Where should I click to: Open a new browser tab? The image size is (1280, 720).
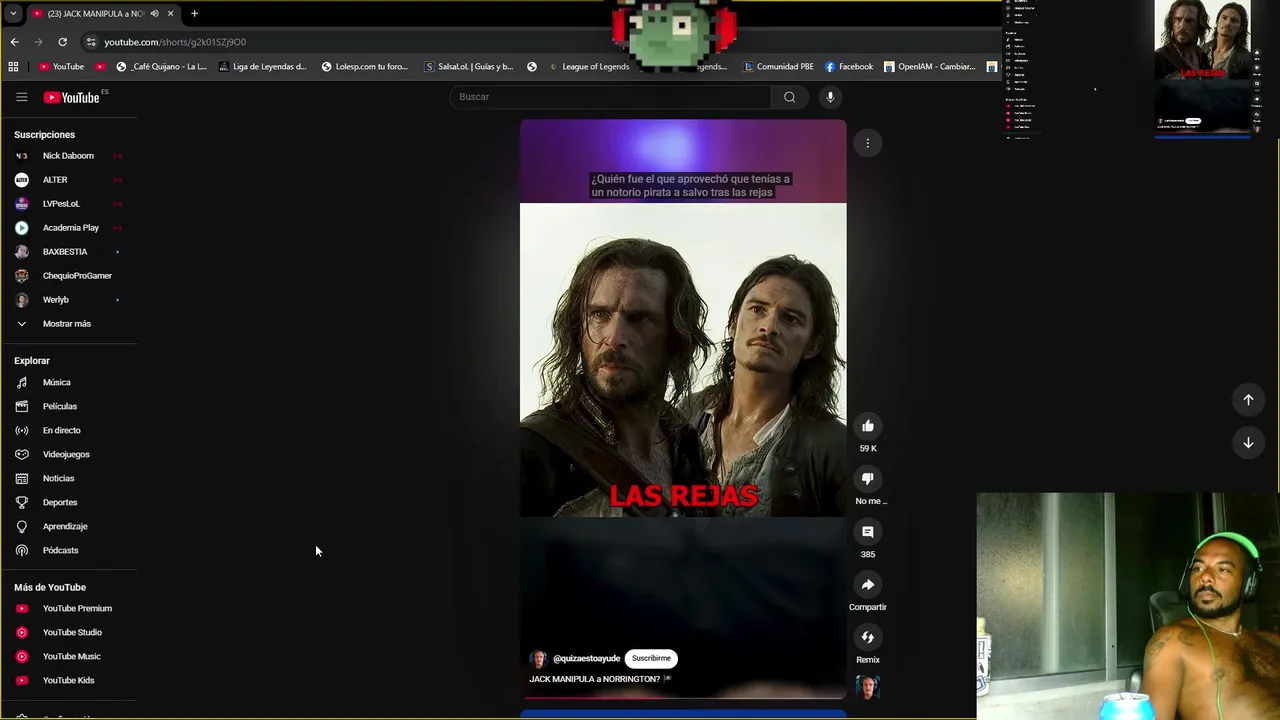click(x=194, y=14)
